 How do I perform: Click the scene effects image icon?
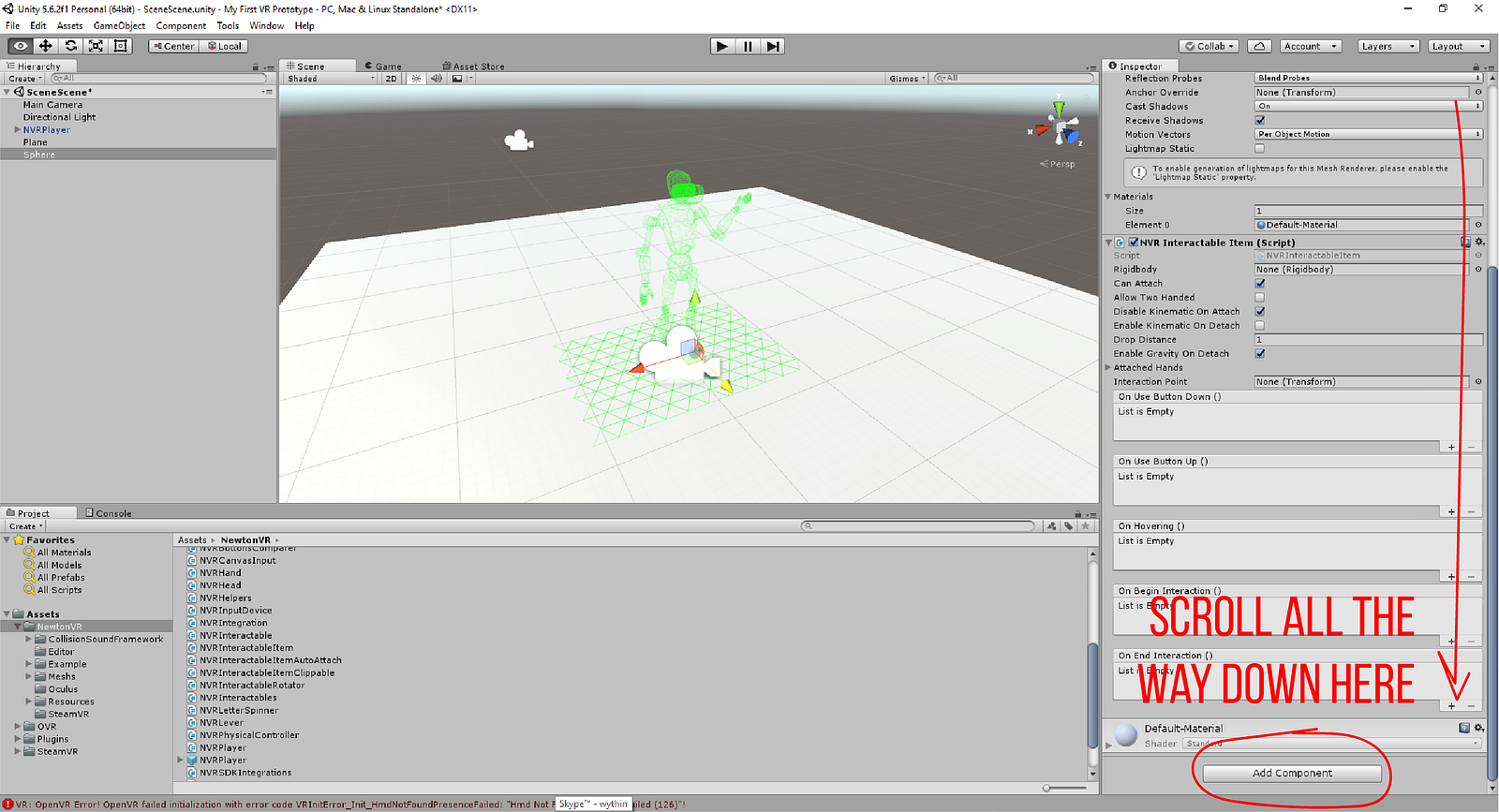457,79
